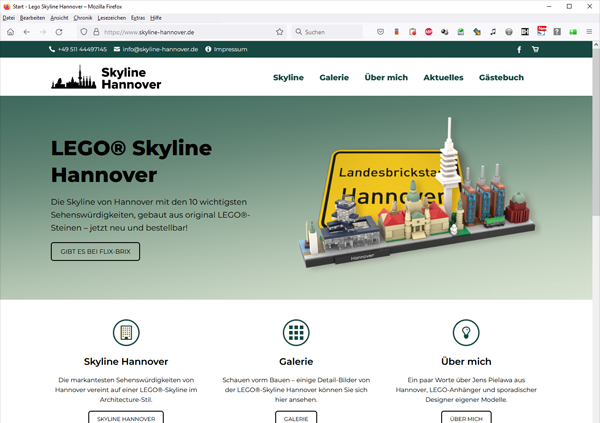Open the Chronik menu
Screen dimensions: 600x423
pos(83,18)
